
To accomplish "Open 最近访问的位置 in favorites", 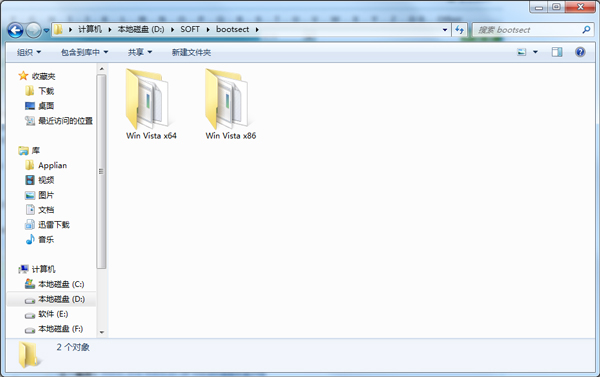I will click(65, 121).
